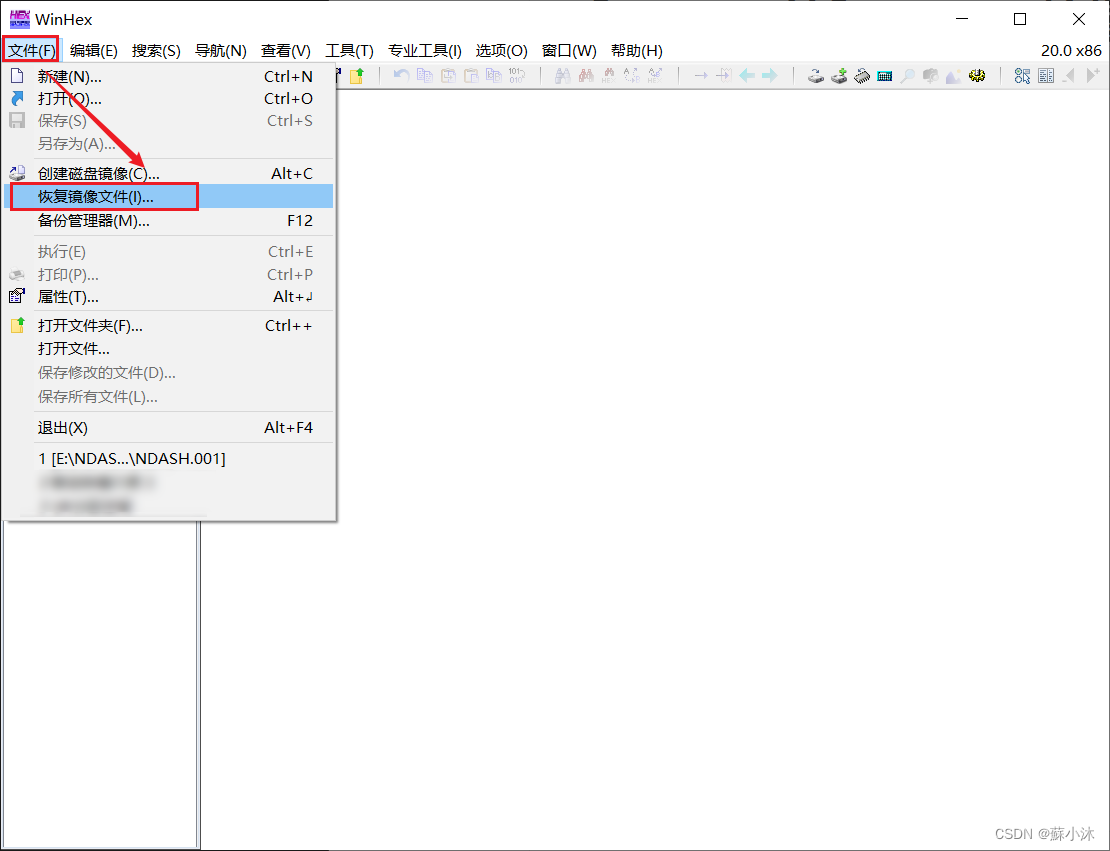Click the undo arrow toolbar icon
The width and height of the screenshot is (1110, 851).
(x=401, y=75)
